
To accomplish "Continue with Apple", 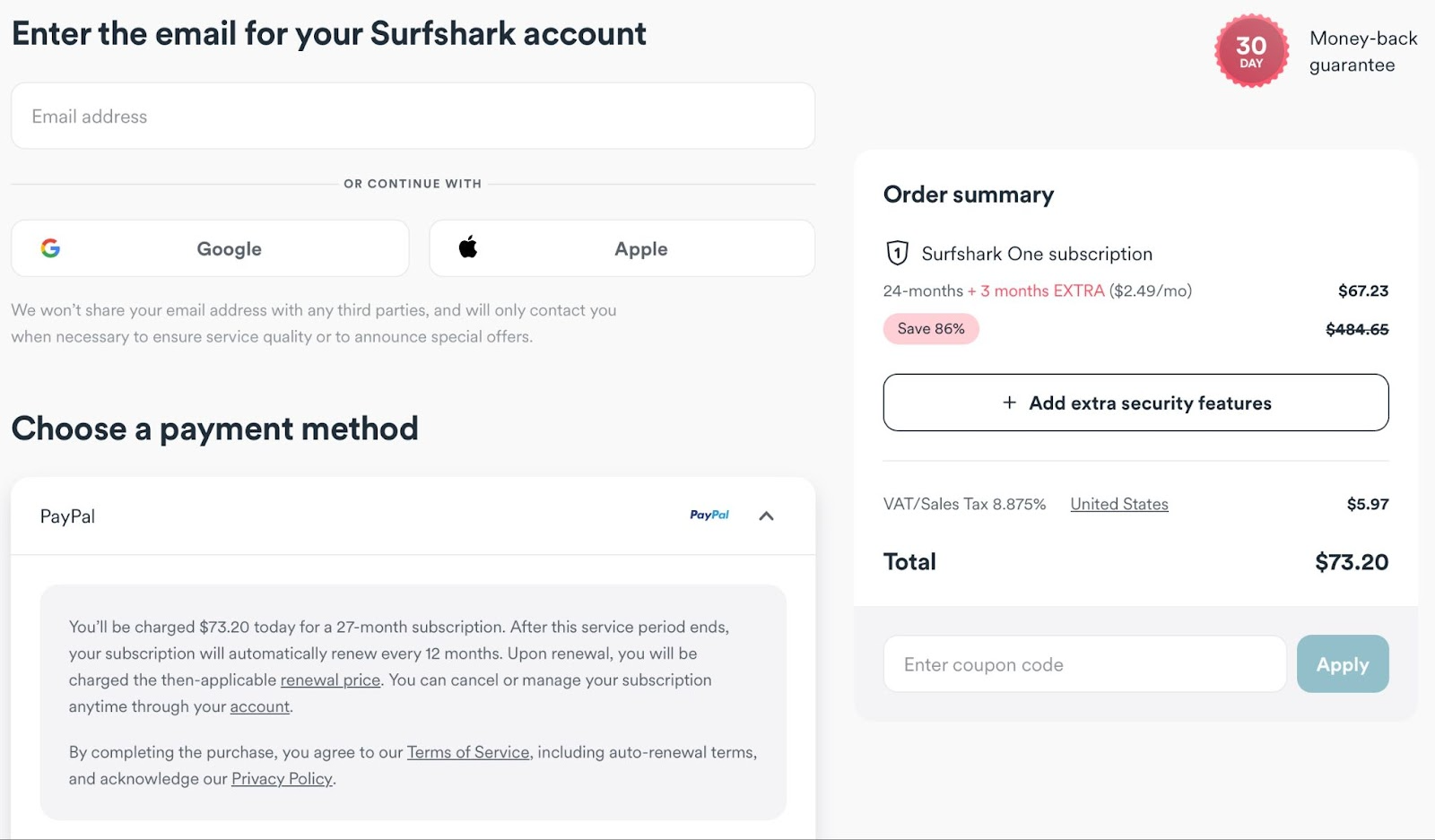I will [621, 248].
